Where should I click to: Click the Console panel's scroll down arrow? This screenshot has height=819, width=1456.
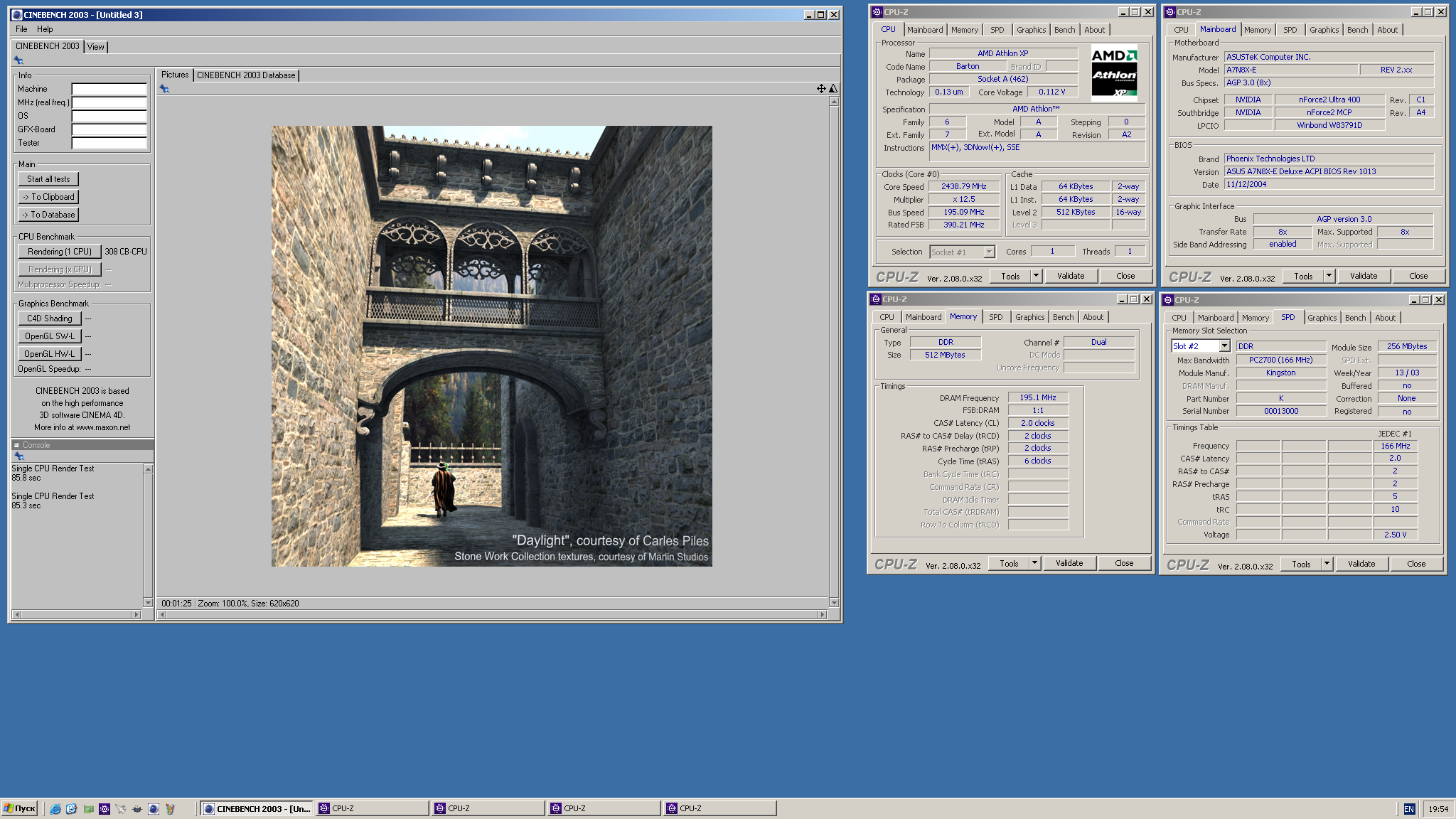[148, 602]
